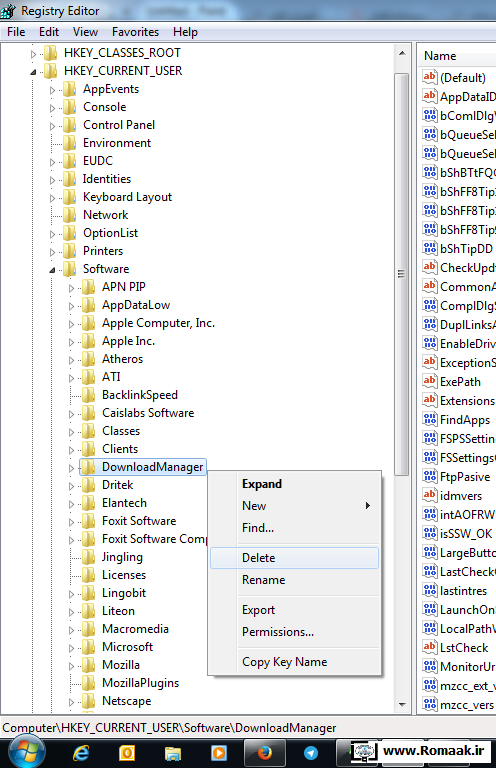
Task: Click the tree vertical scrollbar thumb
Action: coord(402,274)
